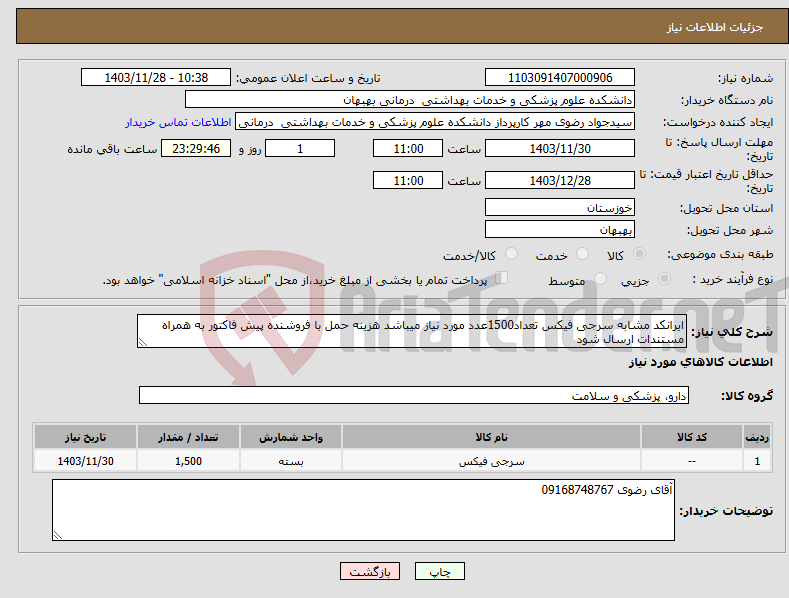Image resolution: width=789 pixels, height=598 pixels.
Task: Click the ردیف column header
Action: tap(757, 437)
